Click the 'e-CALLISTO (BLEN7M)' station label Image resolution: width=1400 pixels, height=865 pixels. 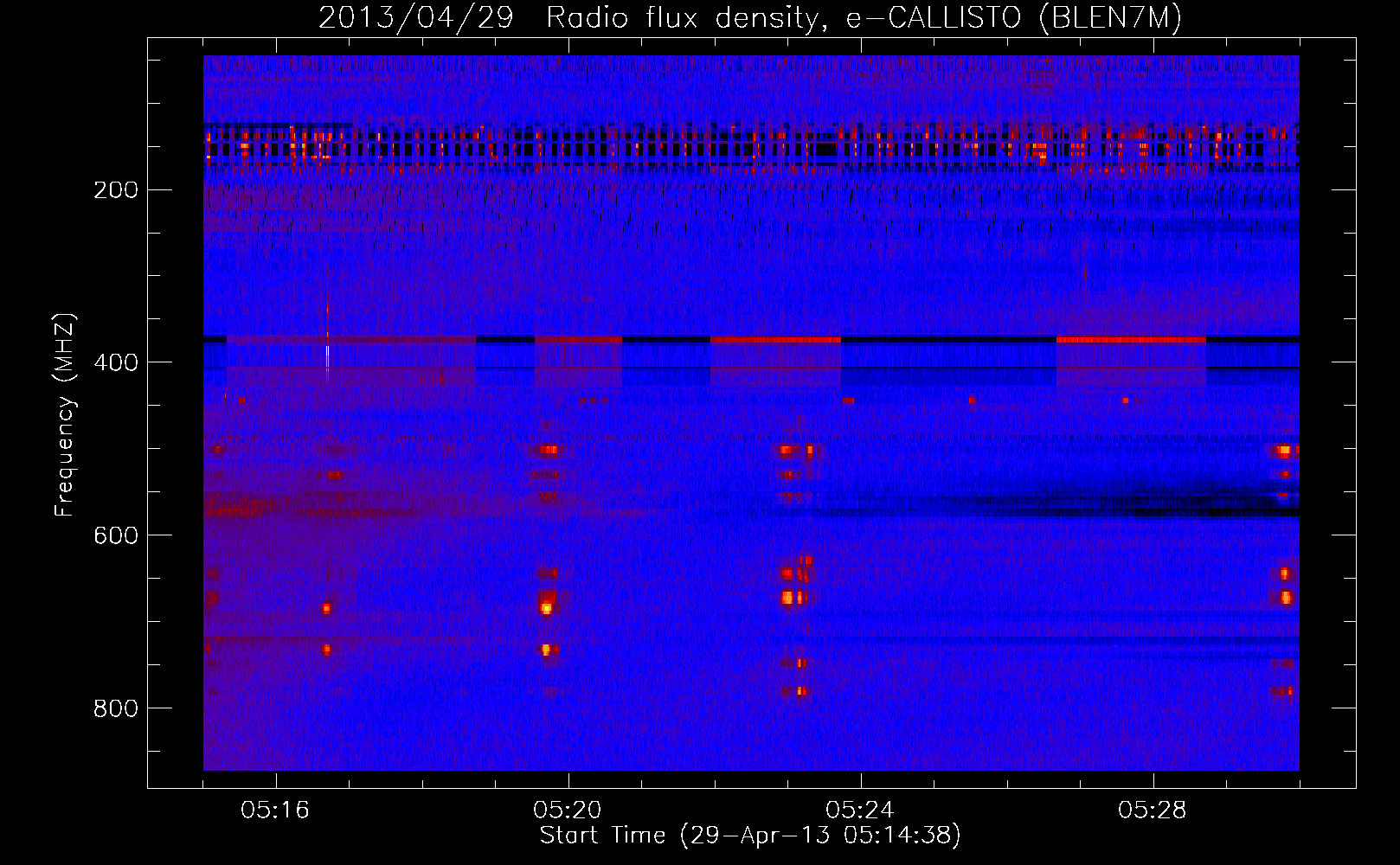pos(1013,18)
